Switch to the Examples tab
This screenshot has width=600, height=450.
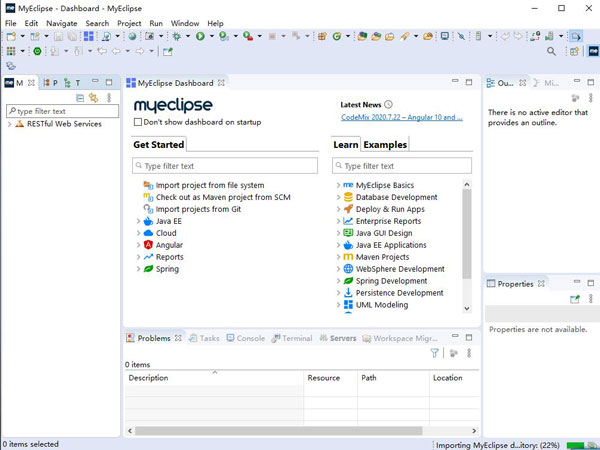click(x=385, y=145)
